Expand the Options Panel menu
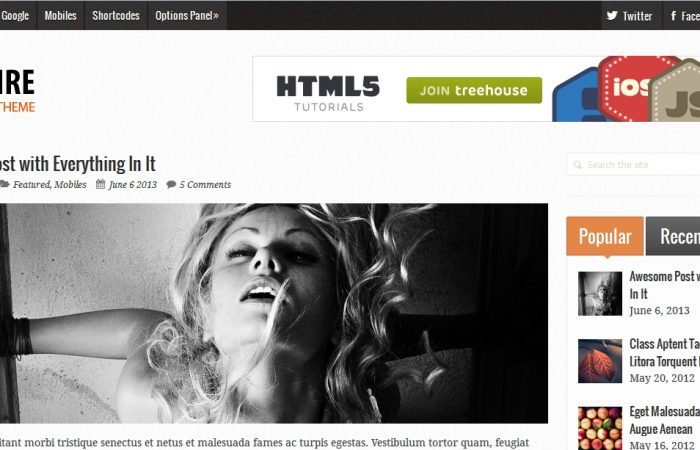The image size is (700, 450). pyautogui.click(x=187, y=15)
